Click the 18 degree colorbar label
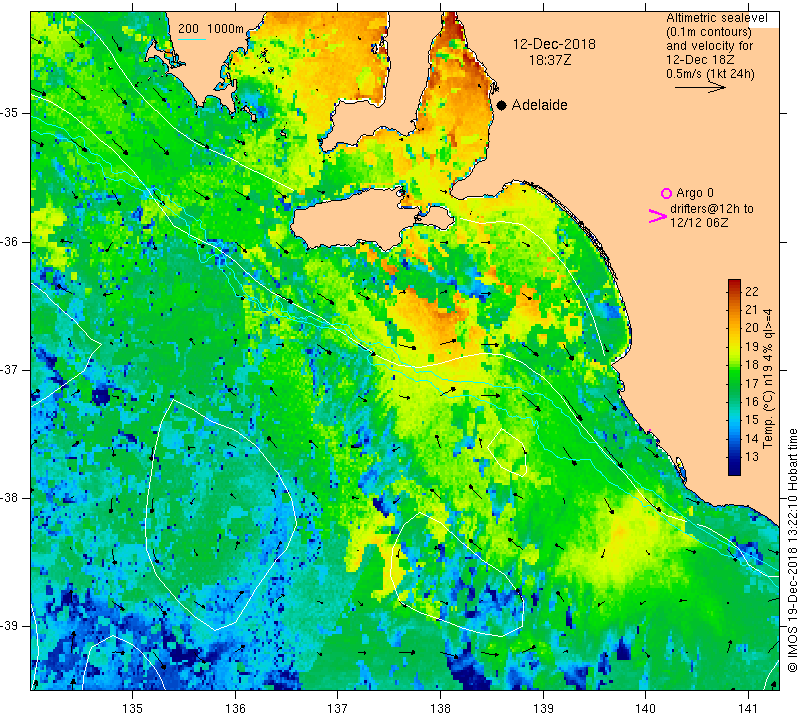The width and height of the screenshot is (800, 720). click(x=752, y=364)
